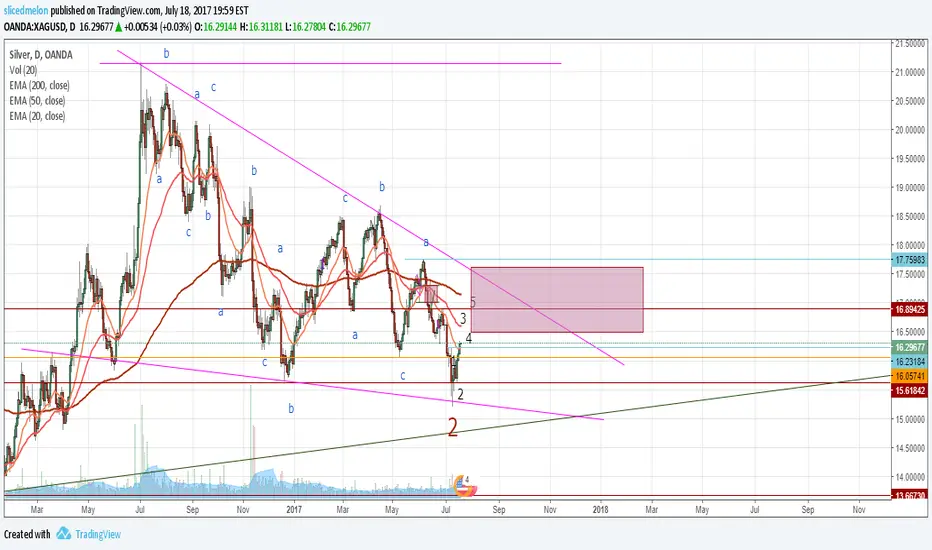This screenshot has height=550, width=932.
Task: Click the TradingView cloud logo icon
Action: (64, 533)
